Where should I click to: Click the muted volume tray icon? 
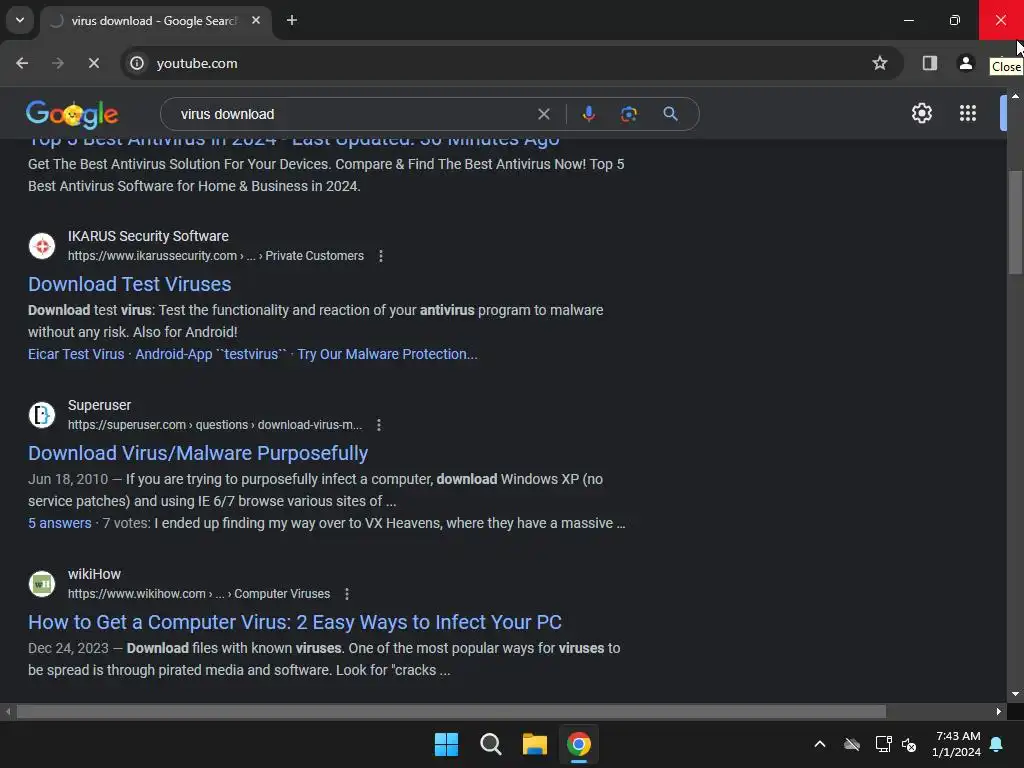pos(909,744)
